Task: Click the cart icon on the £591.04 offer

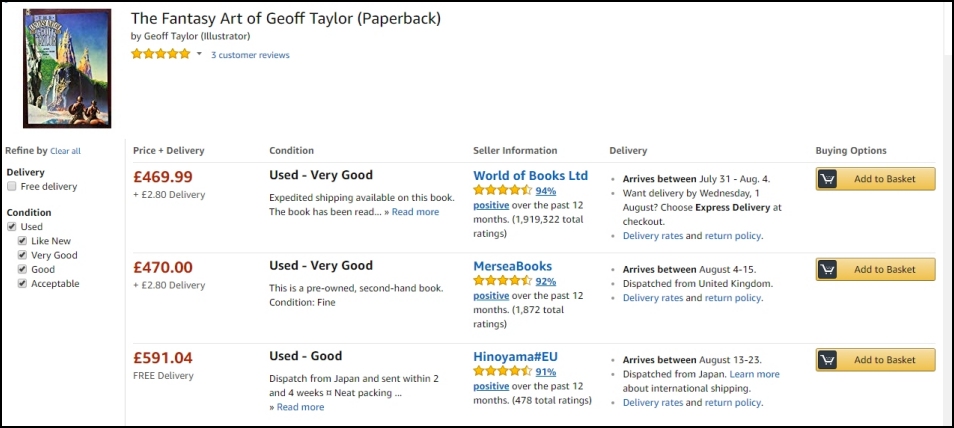Action: 827,360
